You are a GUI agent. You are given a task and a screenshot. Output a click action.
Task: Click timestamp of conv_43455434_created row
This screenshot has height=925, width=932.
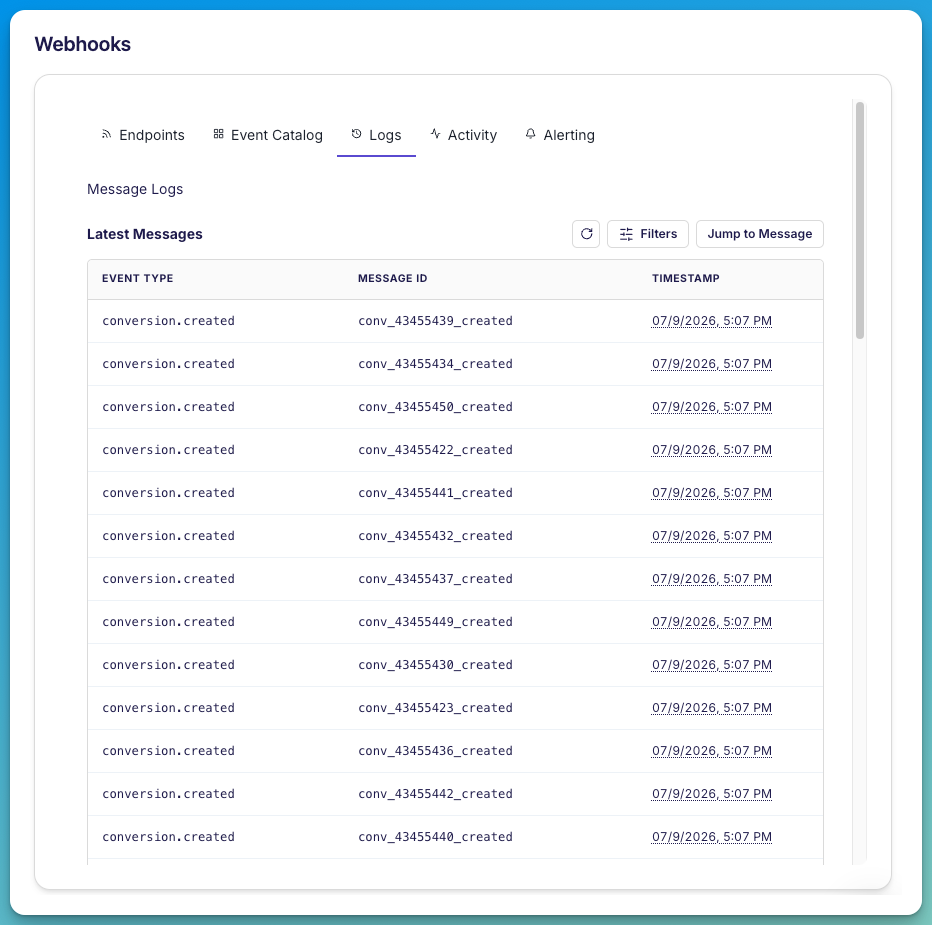711,364
